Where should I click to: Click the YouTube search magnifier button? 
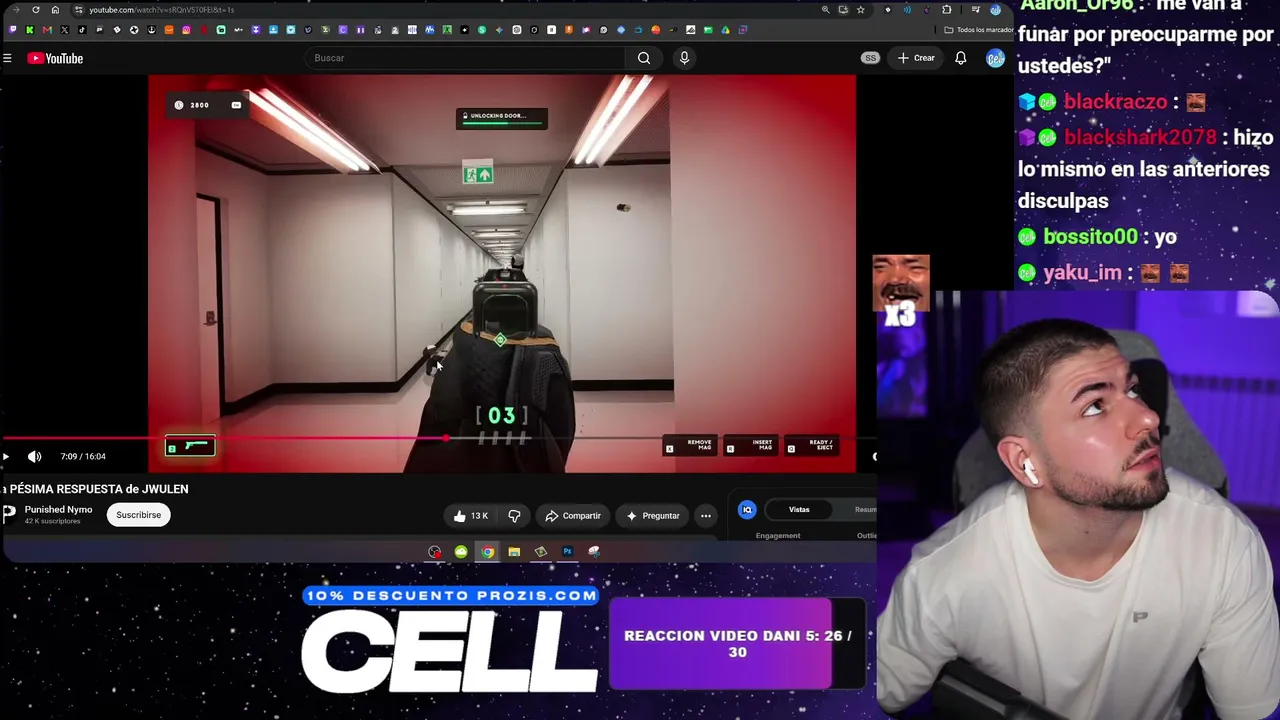tap(644, 58)
